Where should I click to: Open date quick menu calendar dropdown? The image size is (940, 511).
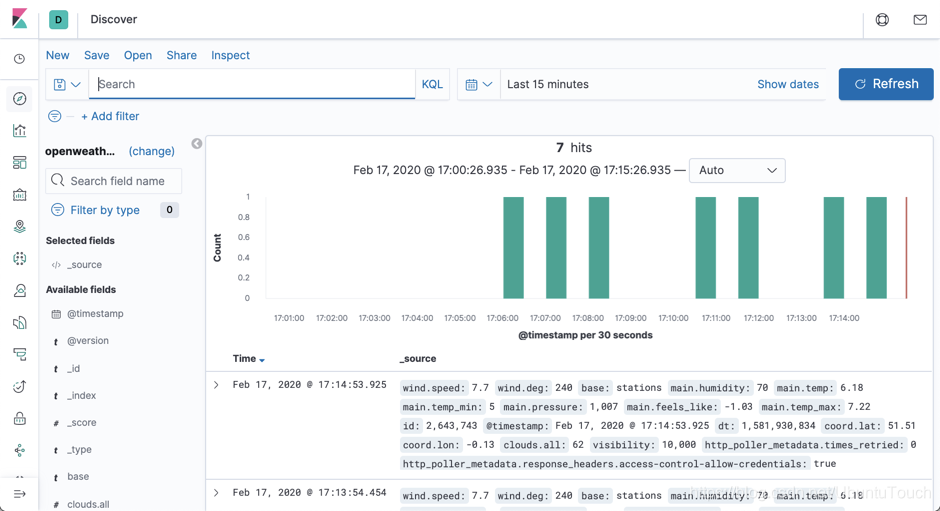tap(479, 85)
